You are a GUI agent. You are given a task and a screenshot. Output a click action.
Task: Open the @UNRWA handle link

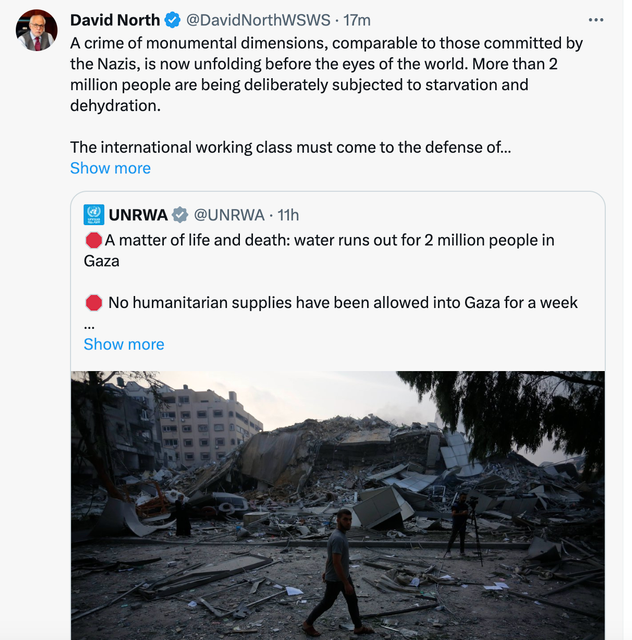pyautogui.click(x=229, y=215)
